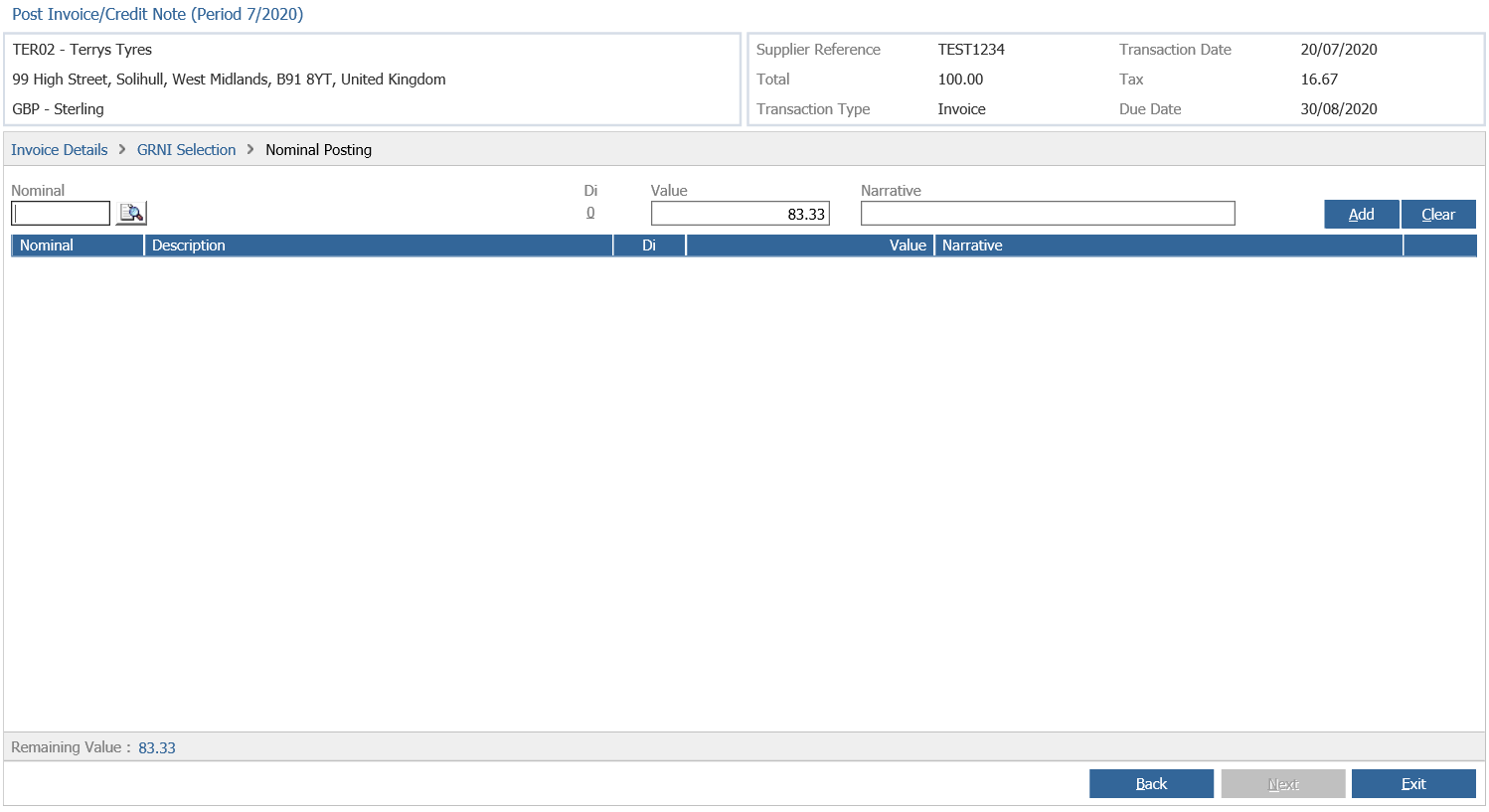
Task: Click the Nominal column header
Action: [x=45, y=244]
